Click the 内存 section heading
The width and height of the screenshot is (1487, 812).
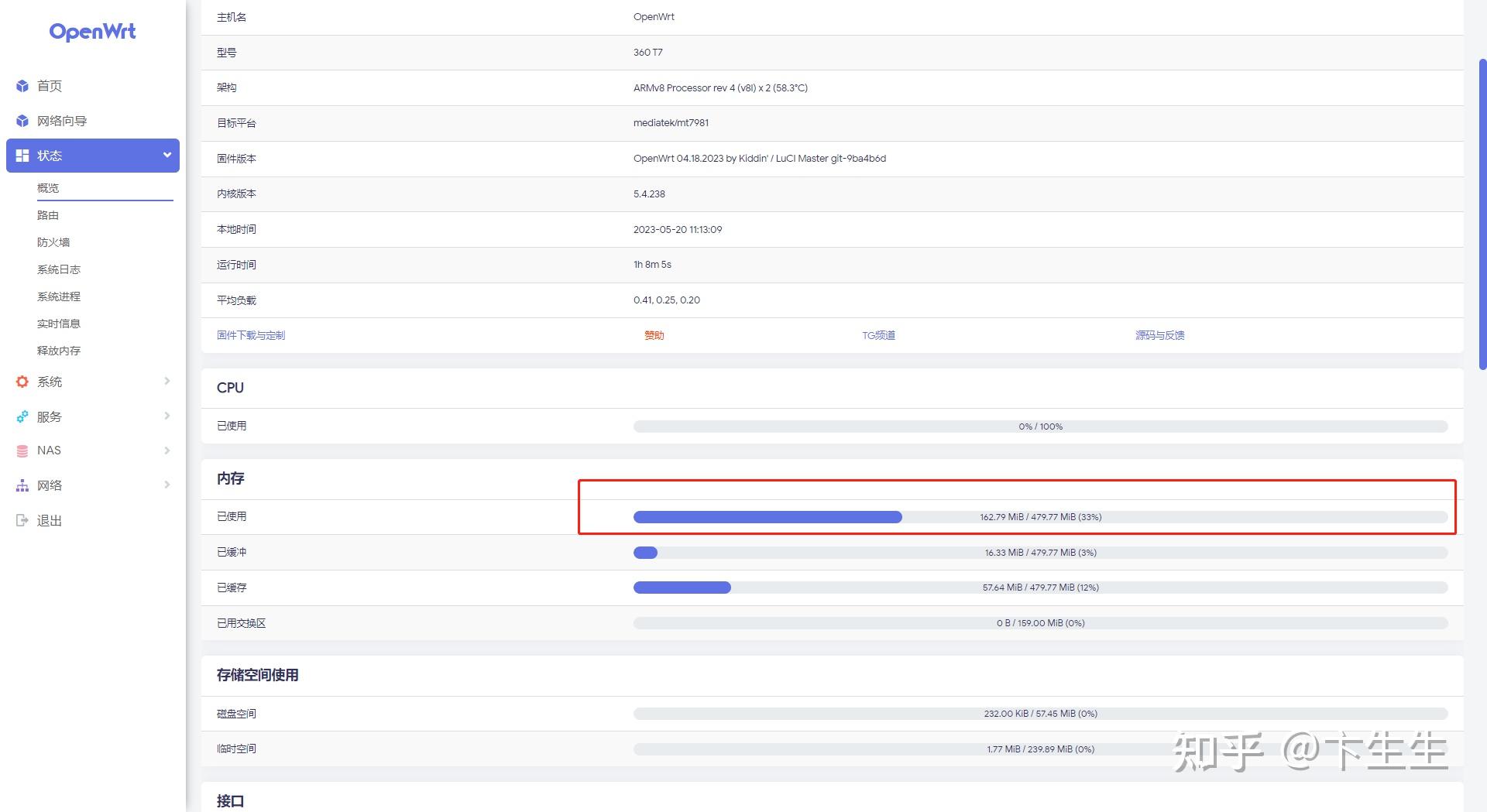231,478
